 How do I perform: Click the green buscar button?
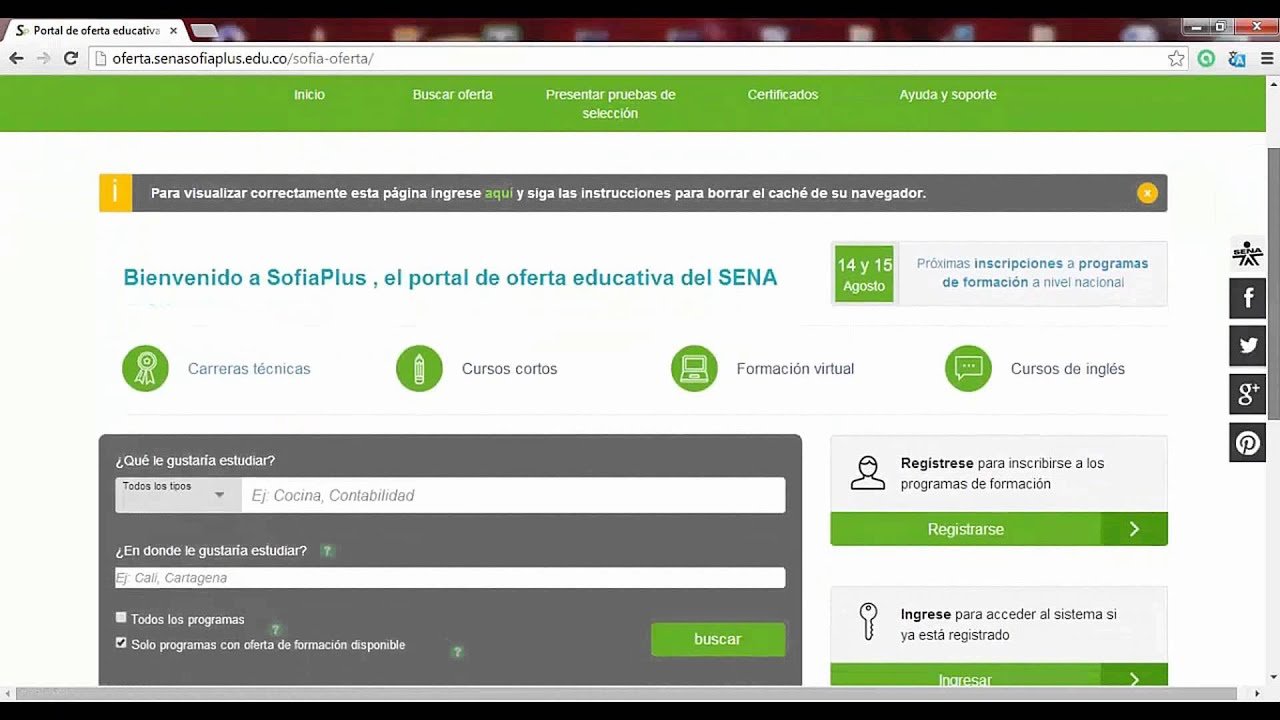tap(718, 639)
